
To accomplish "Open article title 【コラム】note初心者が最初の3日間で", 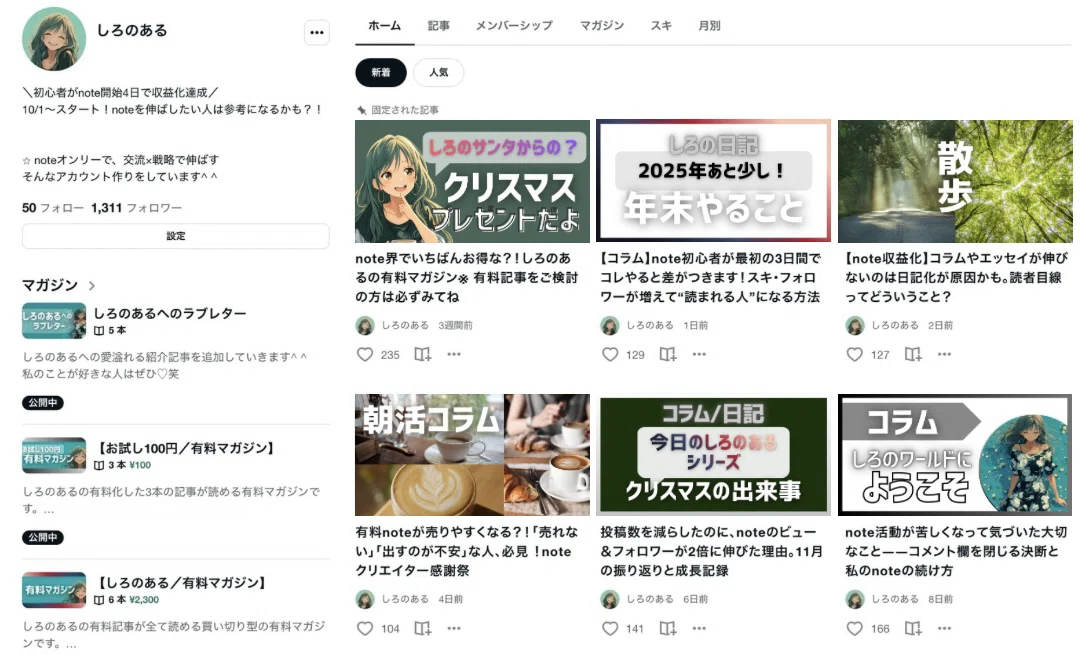I will point(710,278).
